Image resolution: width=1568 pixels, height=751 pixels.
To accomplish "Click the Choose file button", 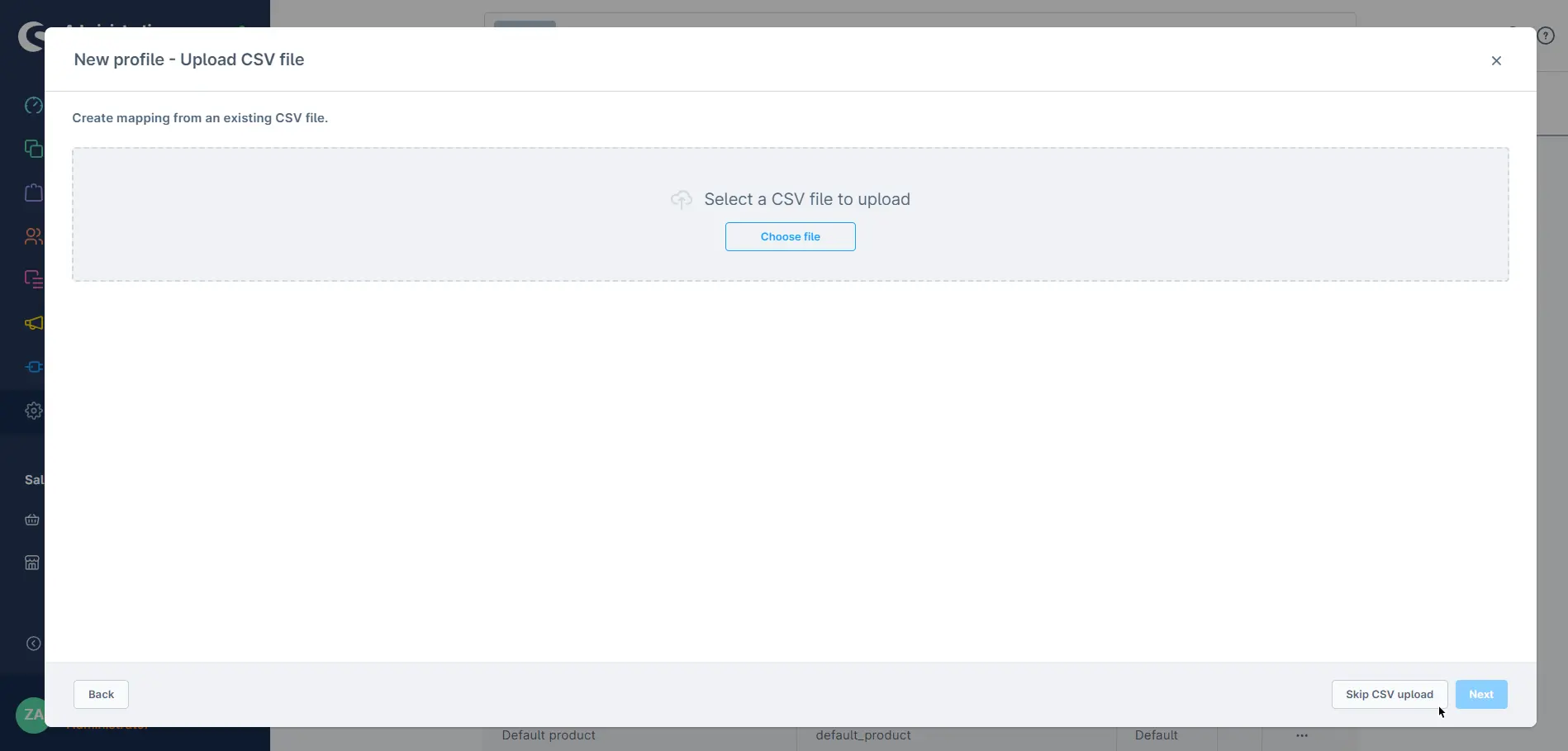I will pyautogui.click(x=790, y=236).
